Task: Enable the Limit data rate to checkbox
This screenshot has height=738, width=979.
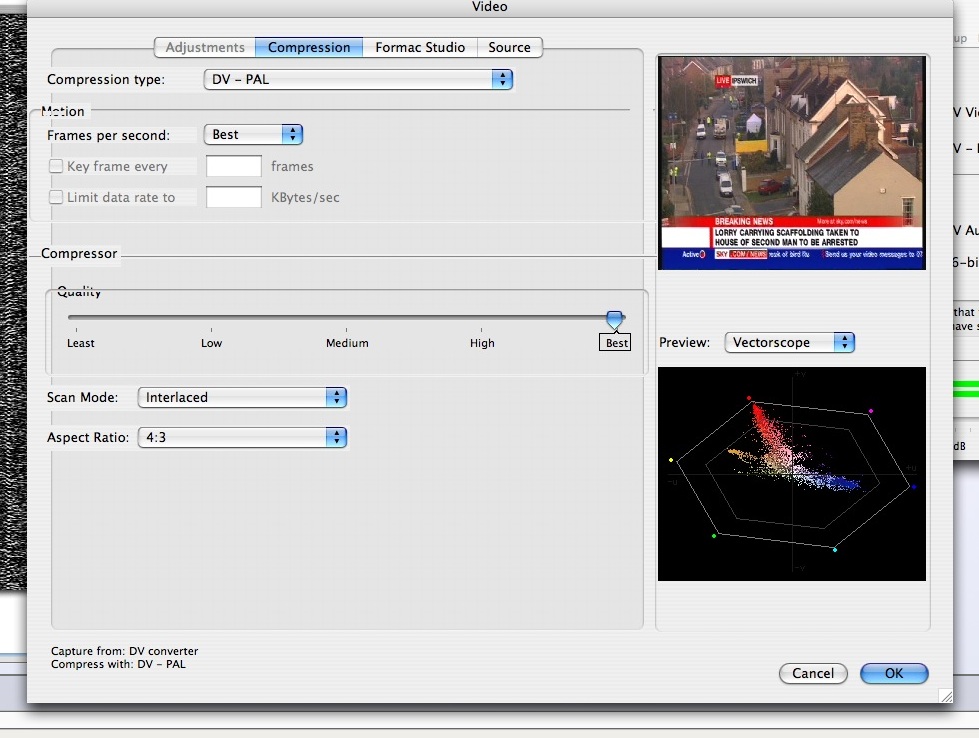Action: [x=56, y=197]
